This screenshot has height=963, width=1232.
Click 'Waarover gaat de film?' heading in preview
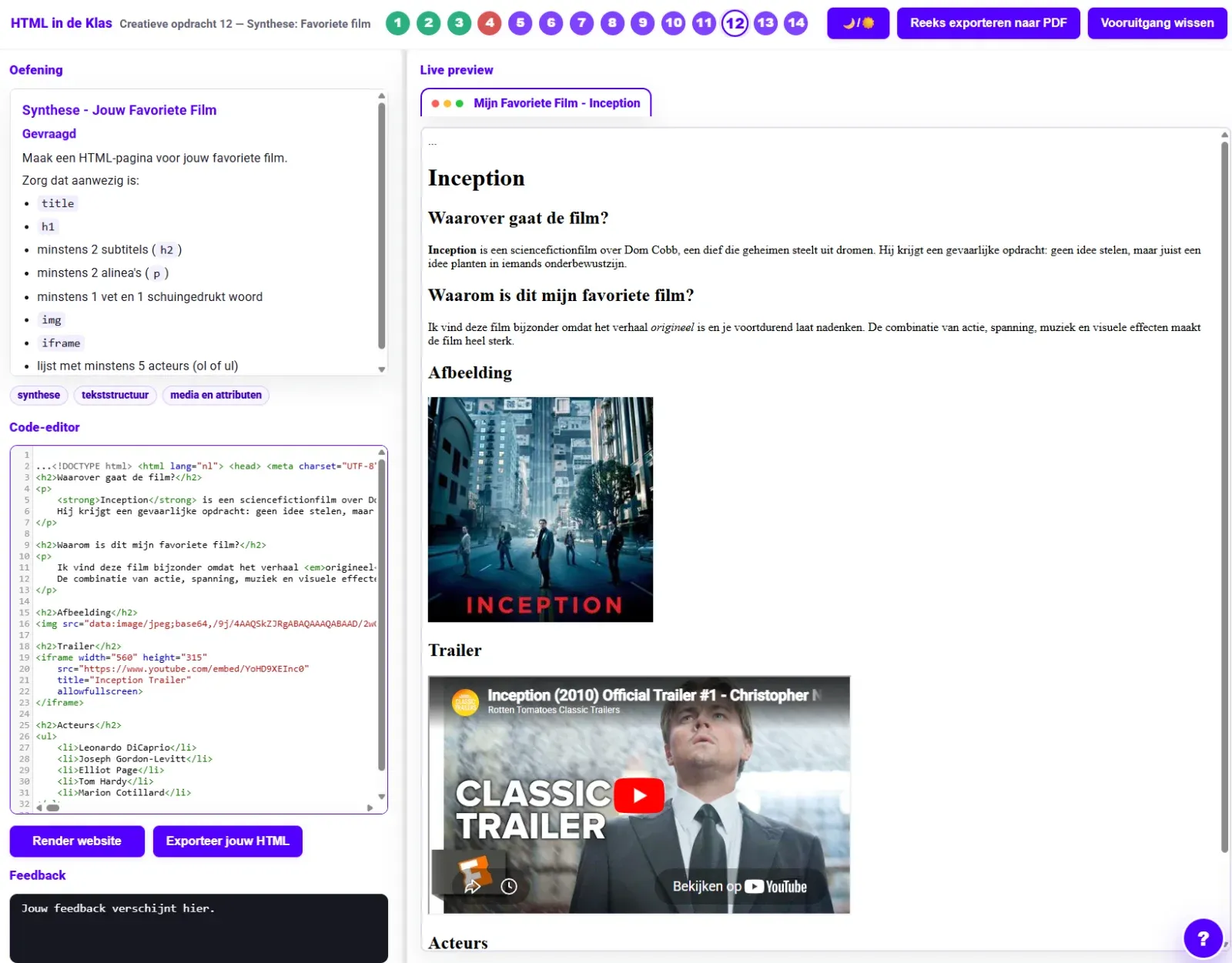click(518, 218)
